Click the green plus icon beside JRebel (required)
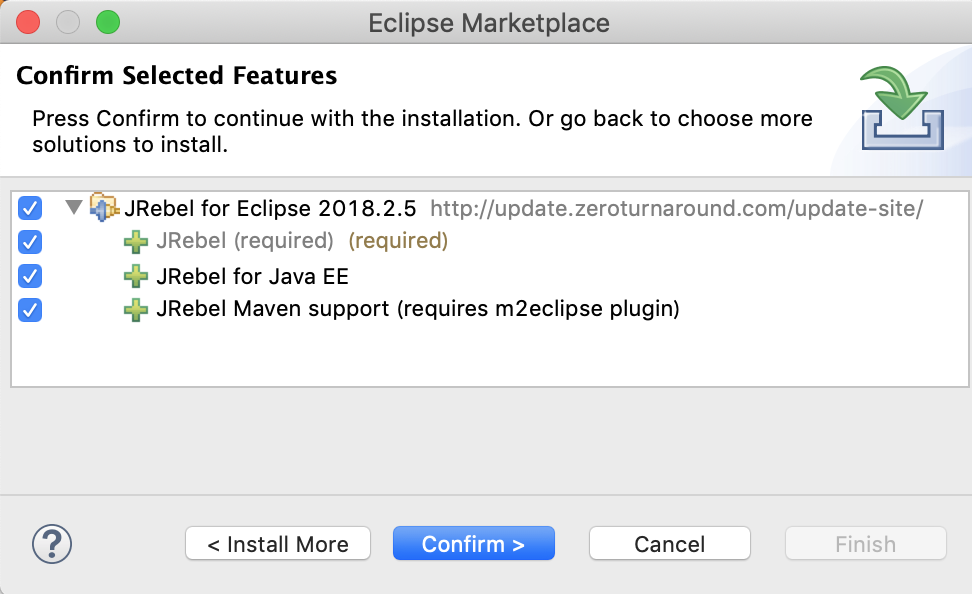Viewport: 972px width, 594px height. pyautogui.click(x=136, y=242)
